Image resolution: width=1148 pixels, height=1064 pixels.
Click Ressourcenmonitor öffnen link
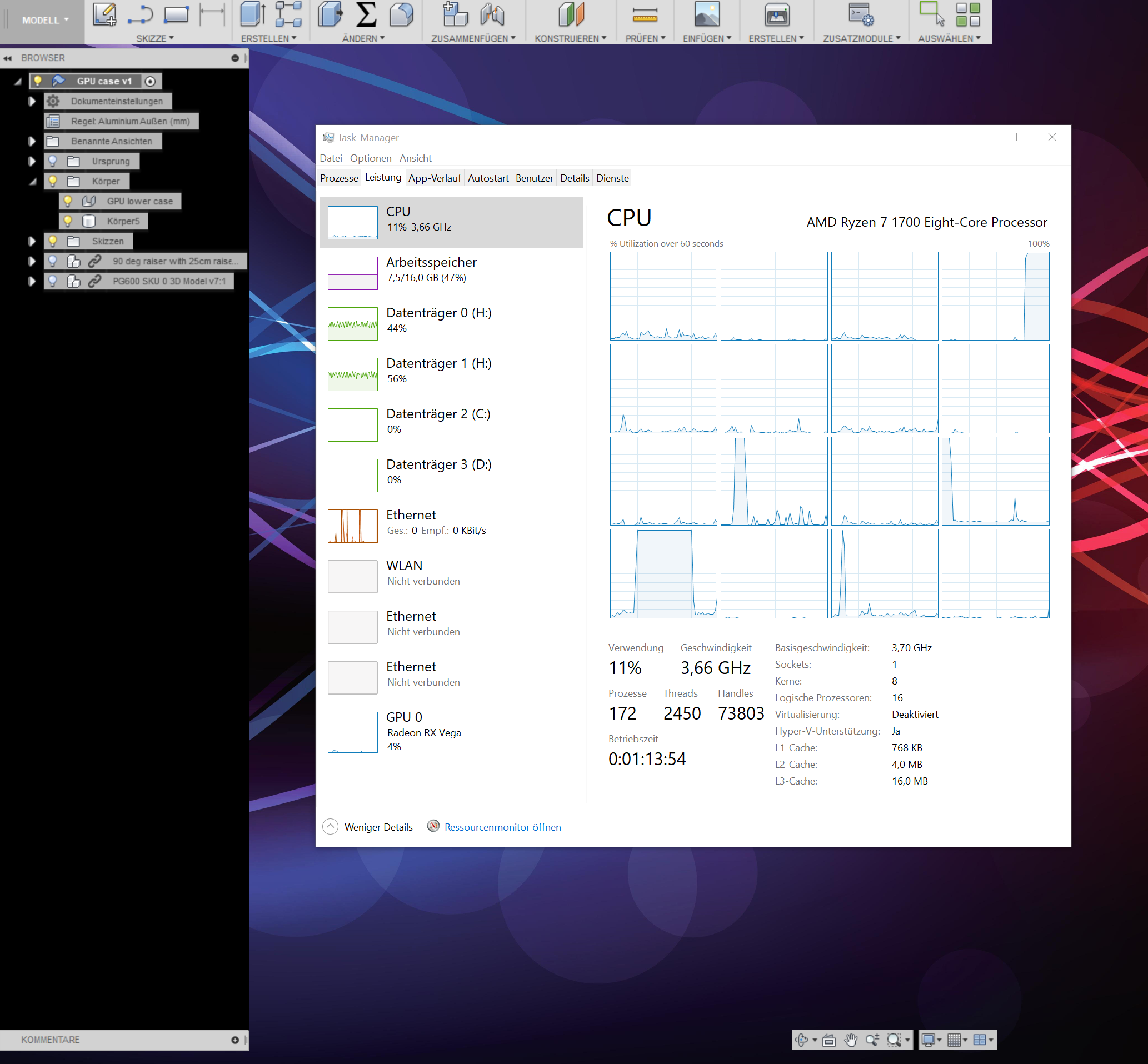click(x=503, y=827)
